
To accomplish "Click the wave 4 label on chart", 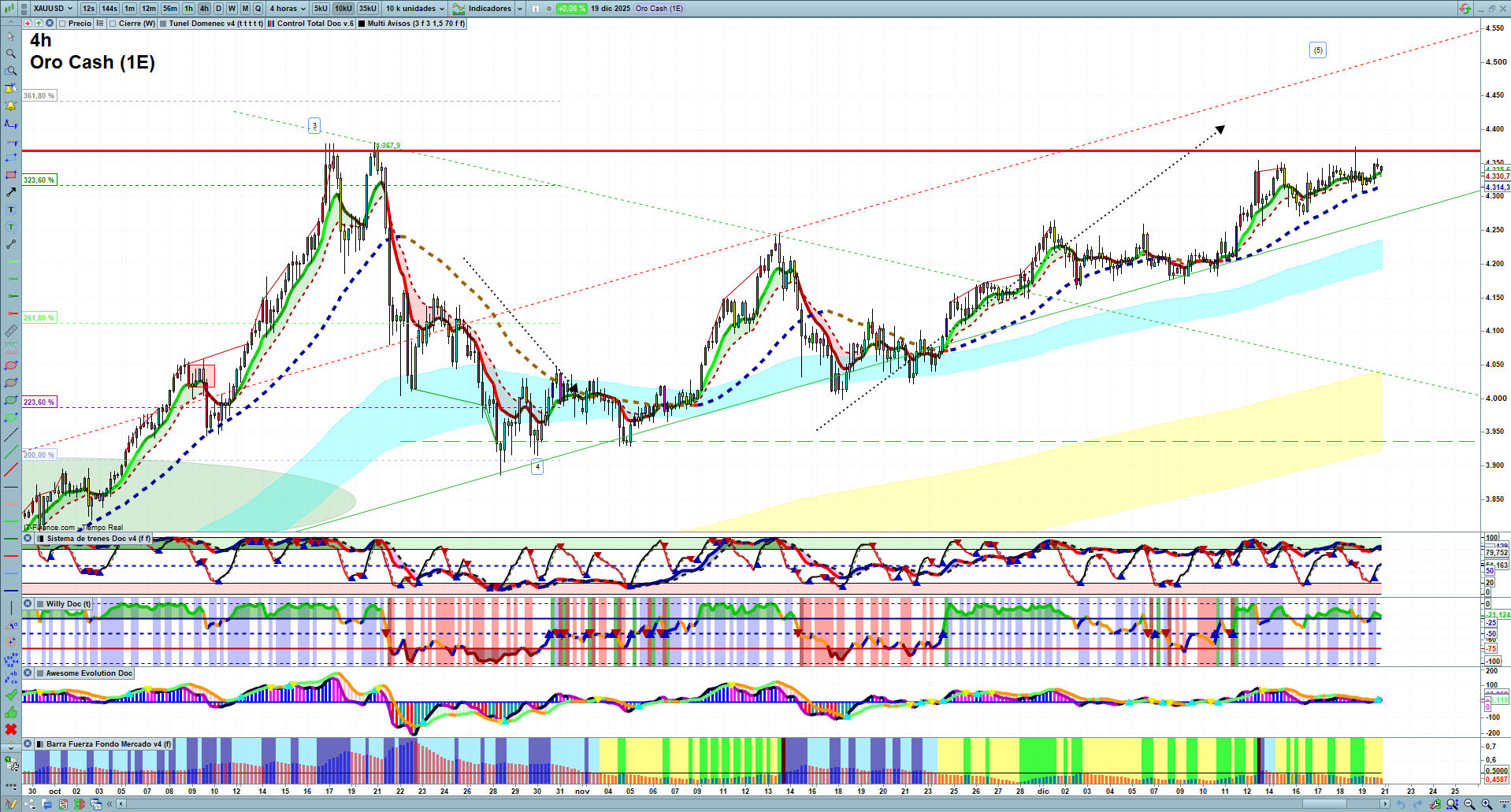I will (537, 467).
